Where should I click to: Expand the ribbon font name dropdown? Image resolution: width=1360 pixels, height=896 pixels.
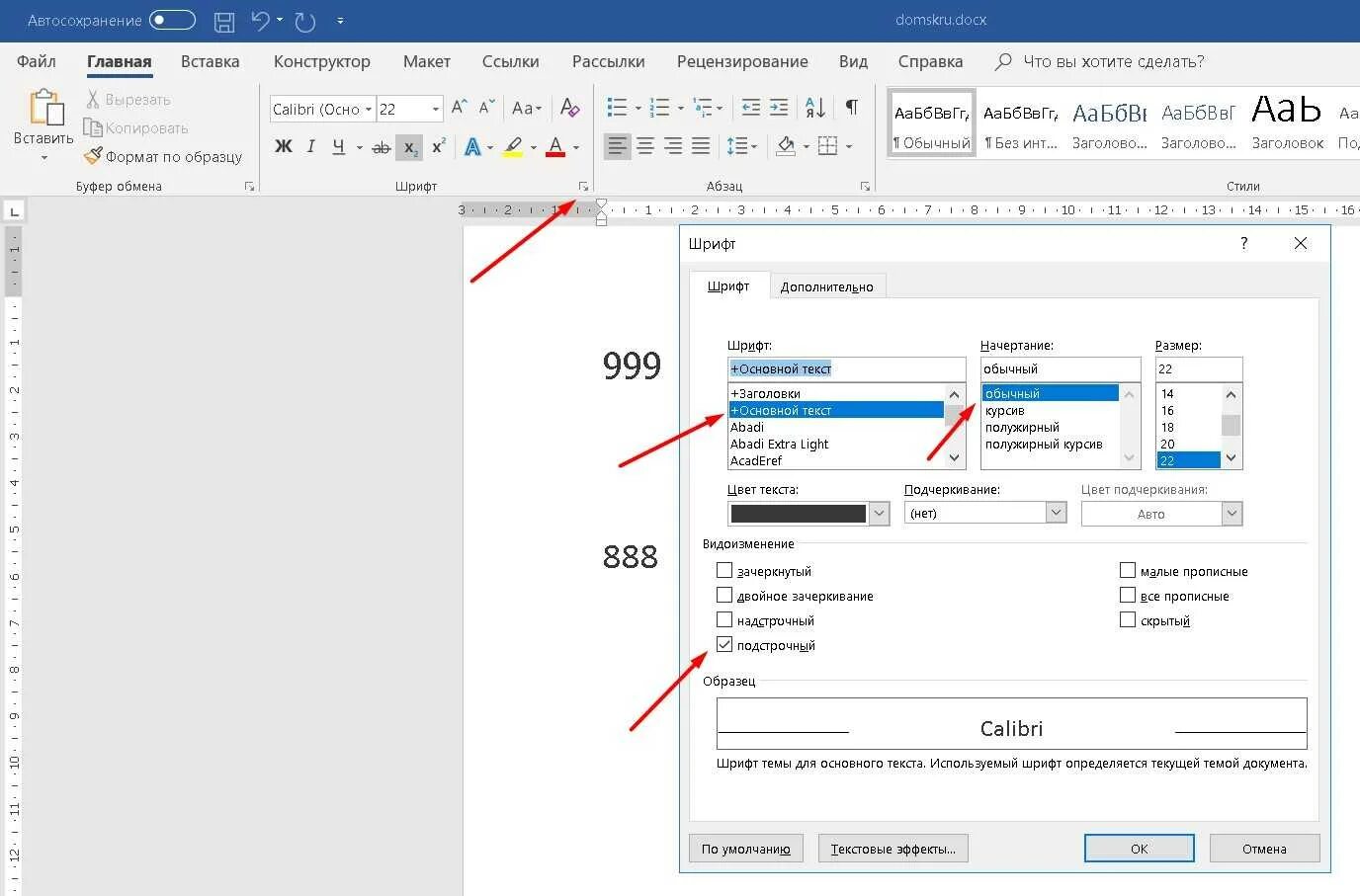pyautogui.click(x=369, y=109)
